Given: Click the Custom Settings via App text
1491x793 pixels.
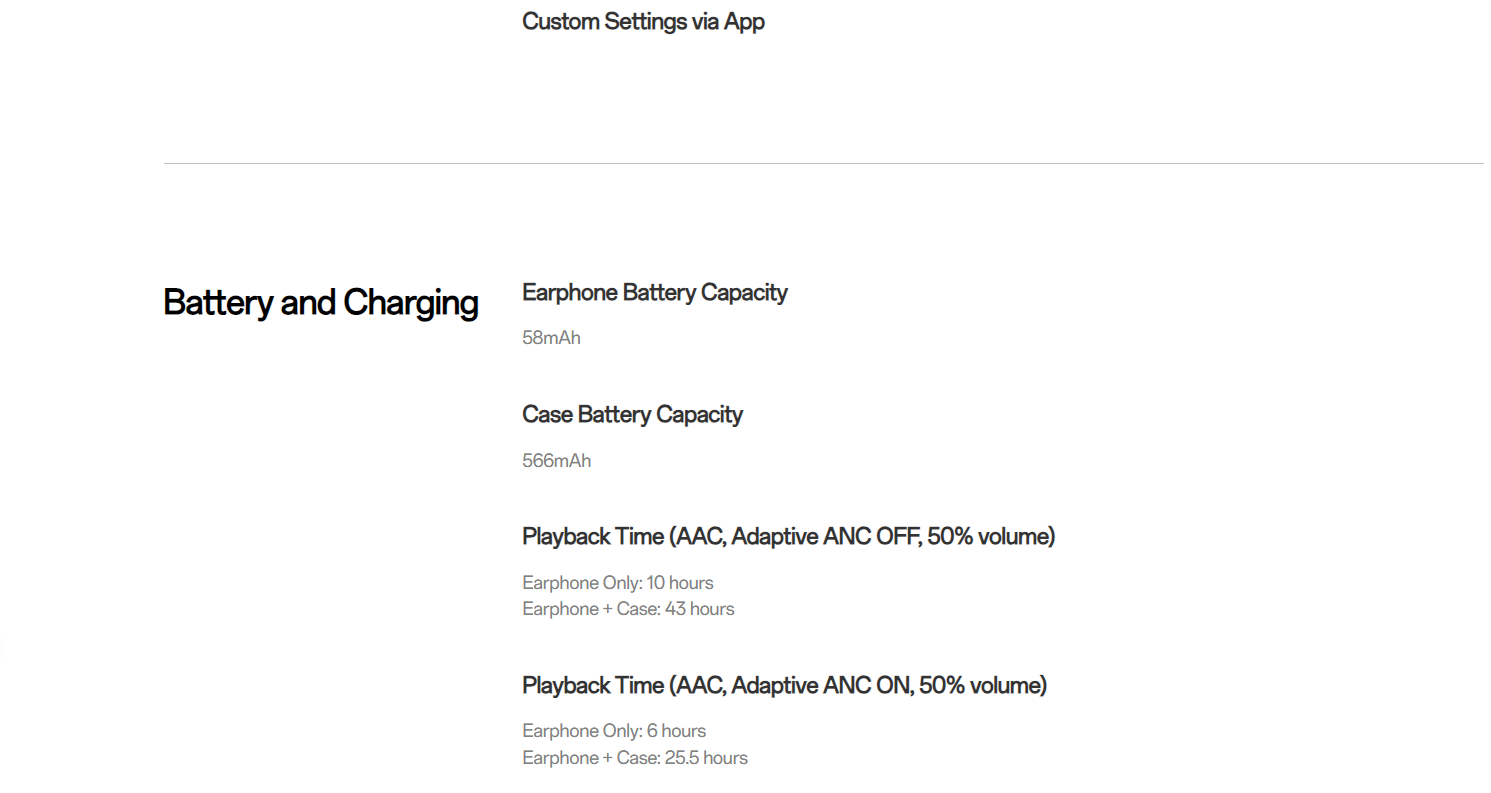Looking at the screenshot, I should [643, 21].
